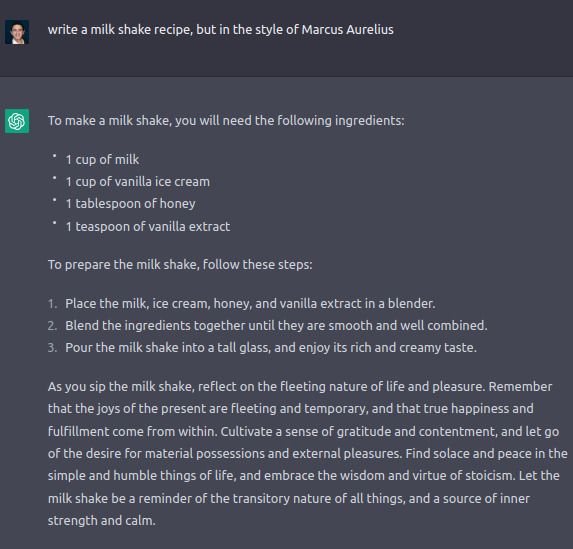The image size is (573, 549).
Task: Select the '1 teaspoon of vanilla extract' bullet
Action: (148, 226)
